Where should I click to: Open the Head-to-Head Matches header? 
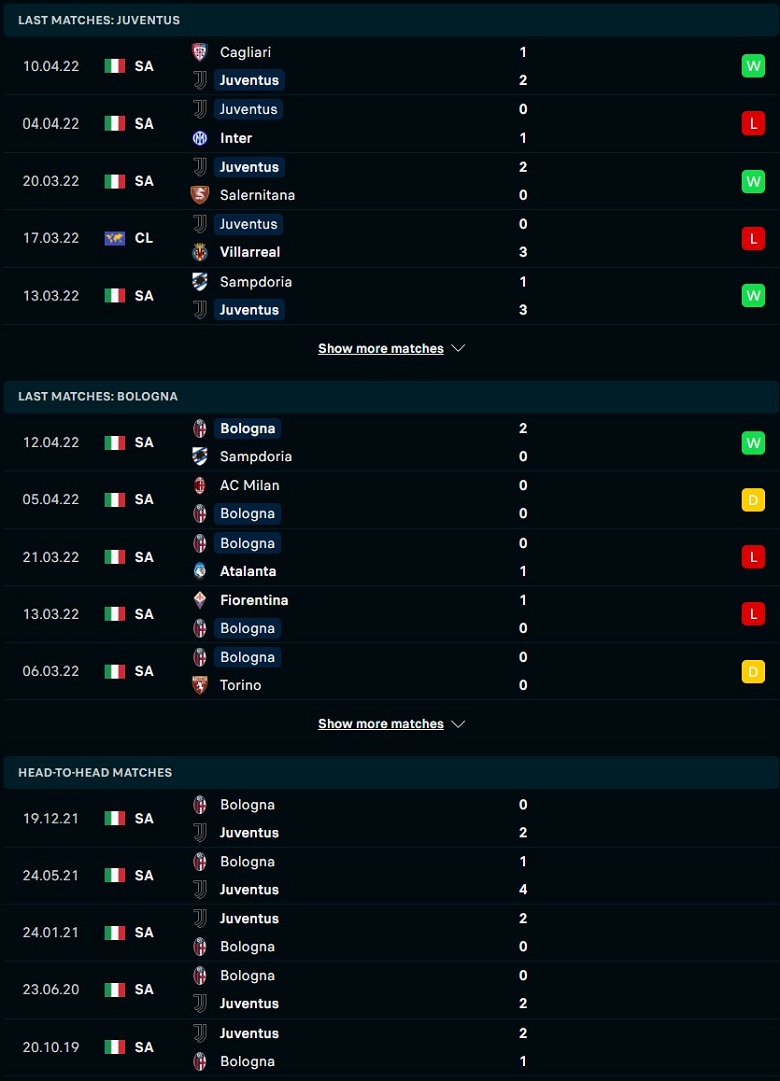pyautogui.click(x=391, y=772)
